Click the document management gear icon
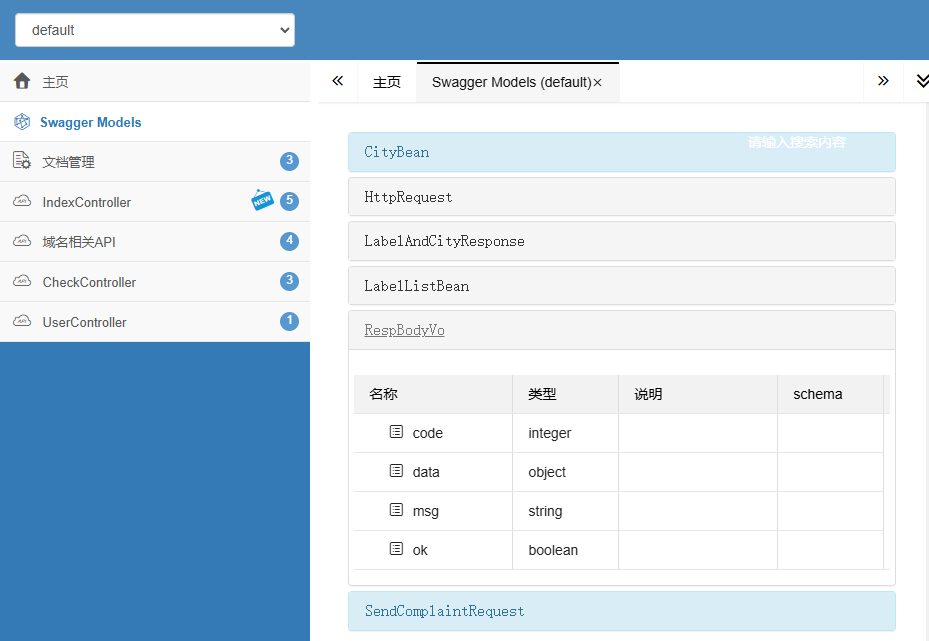Viewport: 929px width, 641px height. click(22, 161)
